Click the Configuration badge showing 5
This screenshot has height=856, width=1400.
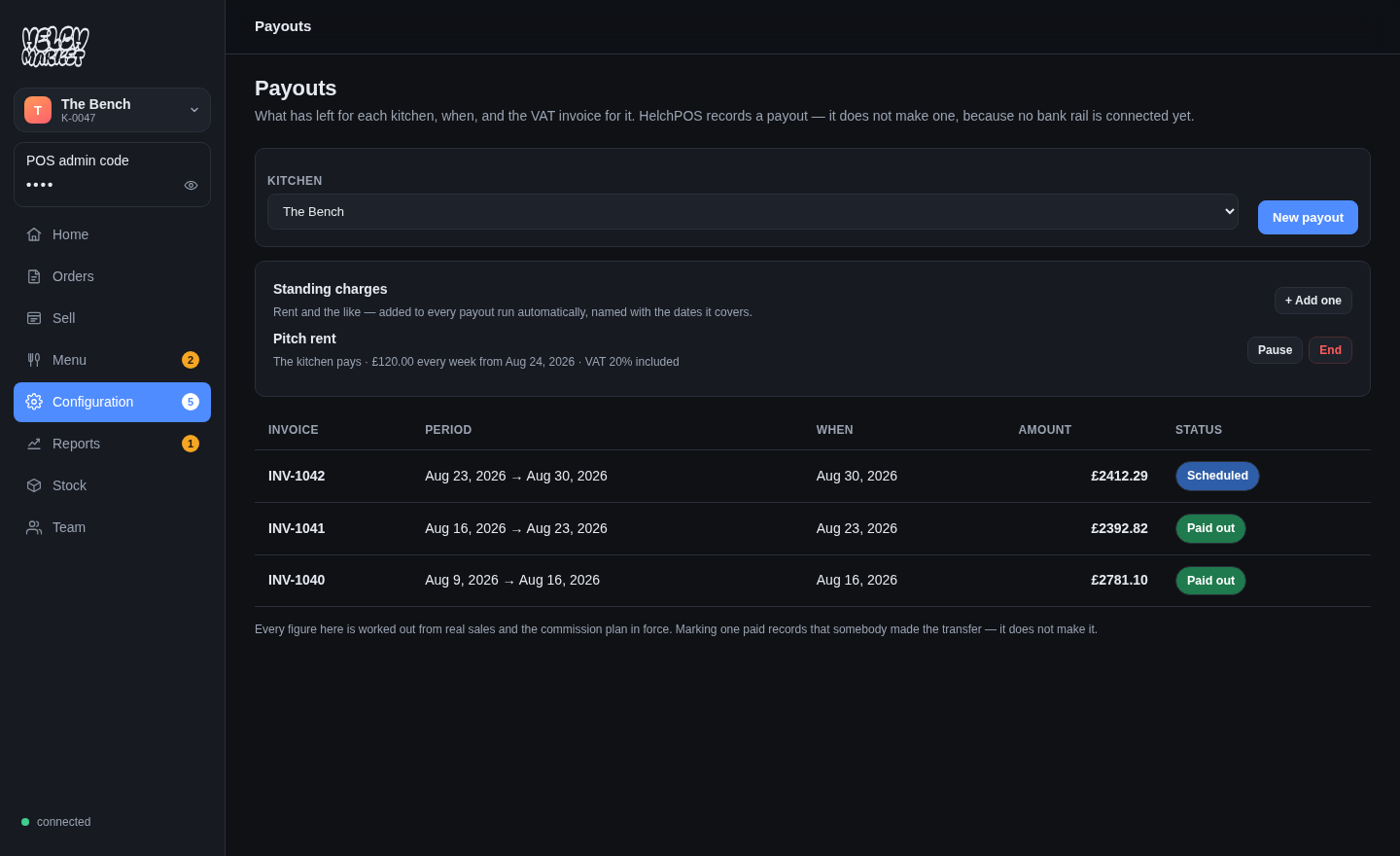click(191, 402)
